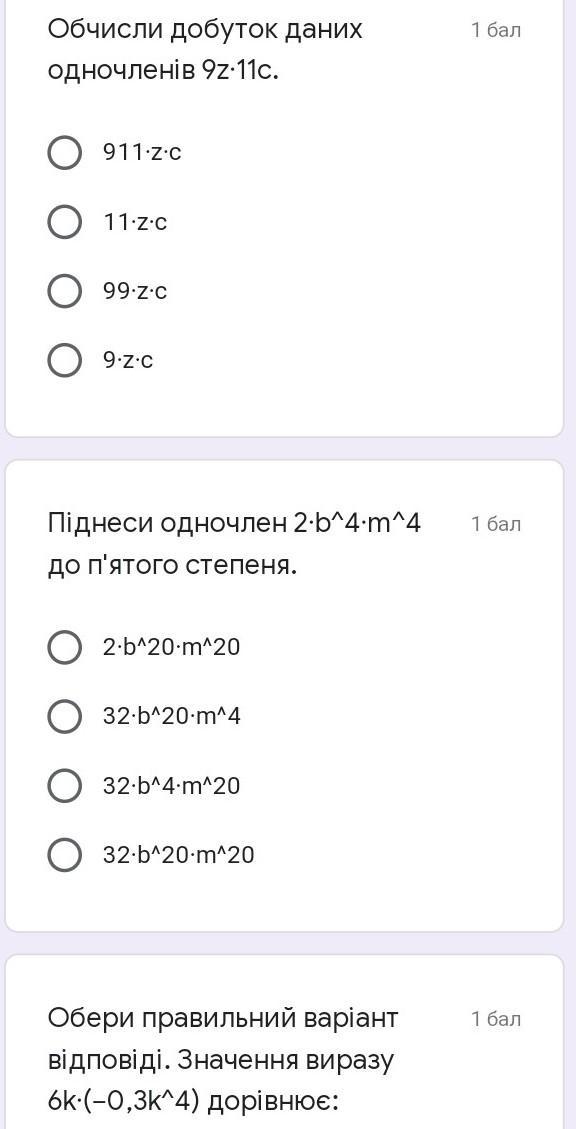Viewport: 576px width, 1129px height.
Task: Mark 99·z·c radio button as answer
Action: (x=64, y=292)
